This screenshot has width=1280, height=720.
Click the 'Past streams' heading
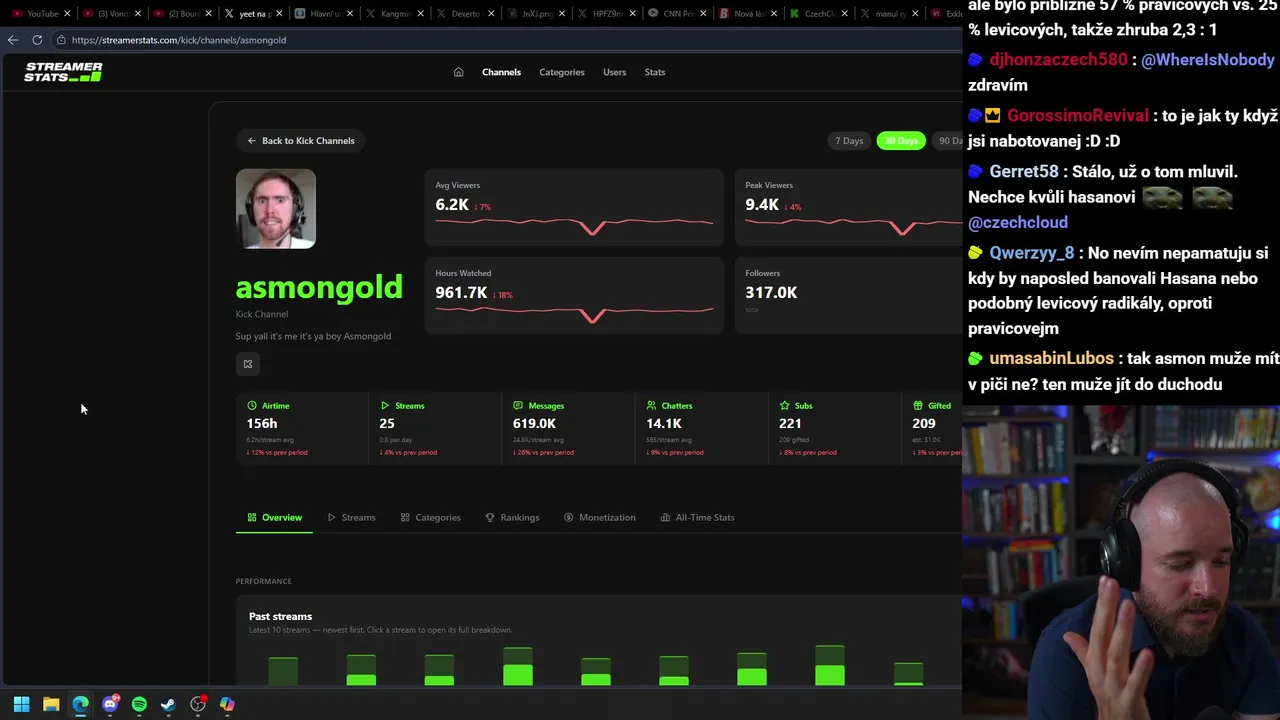(280, 616)
